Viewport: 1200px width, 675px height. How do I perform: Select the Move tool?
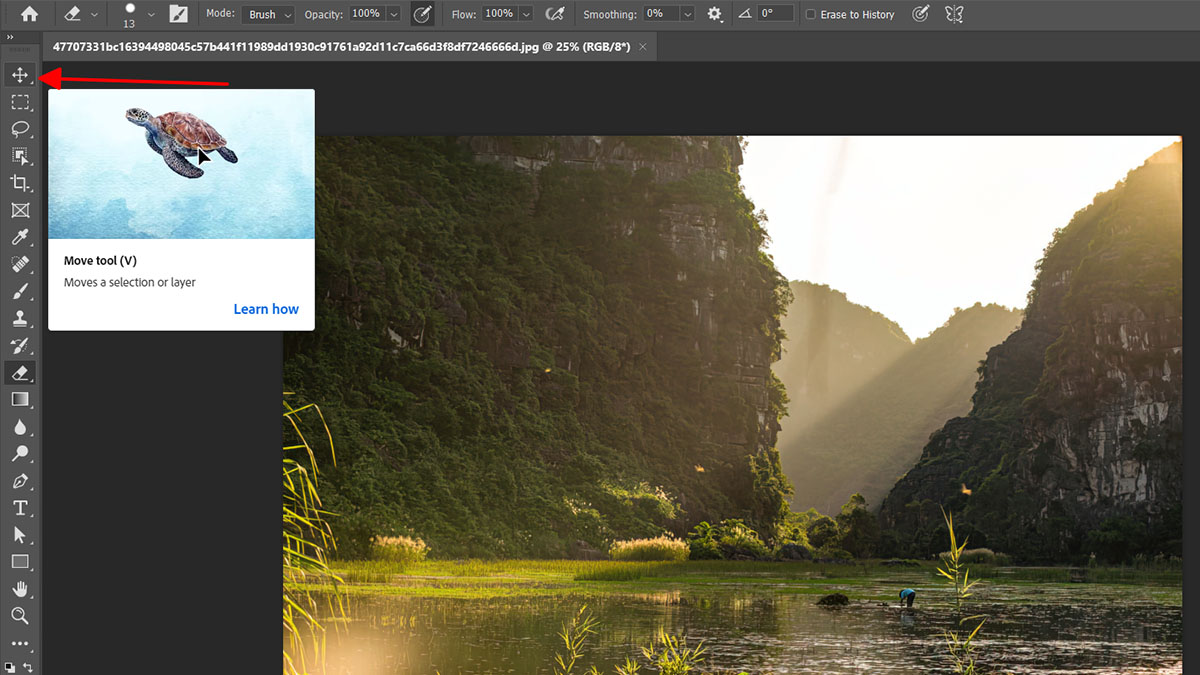[20, 74]
